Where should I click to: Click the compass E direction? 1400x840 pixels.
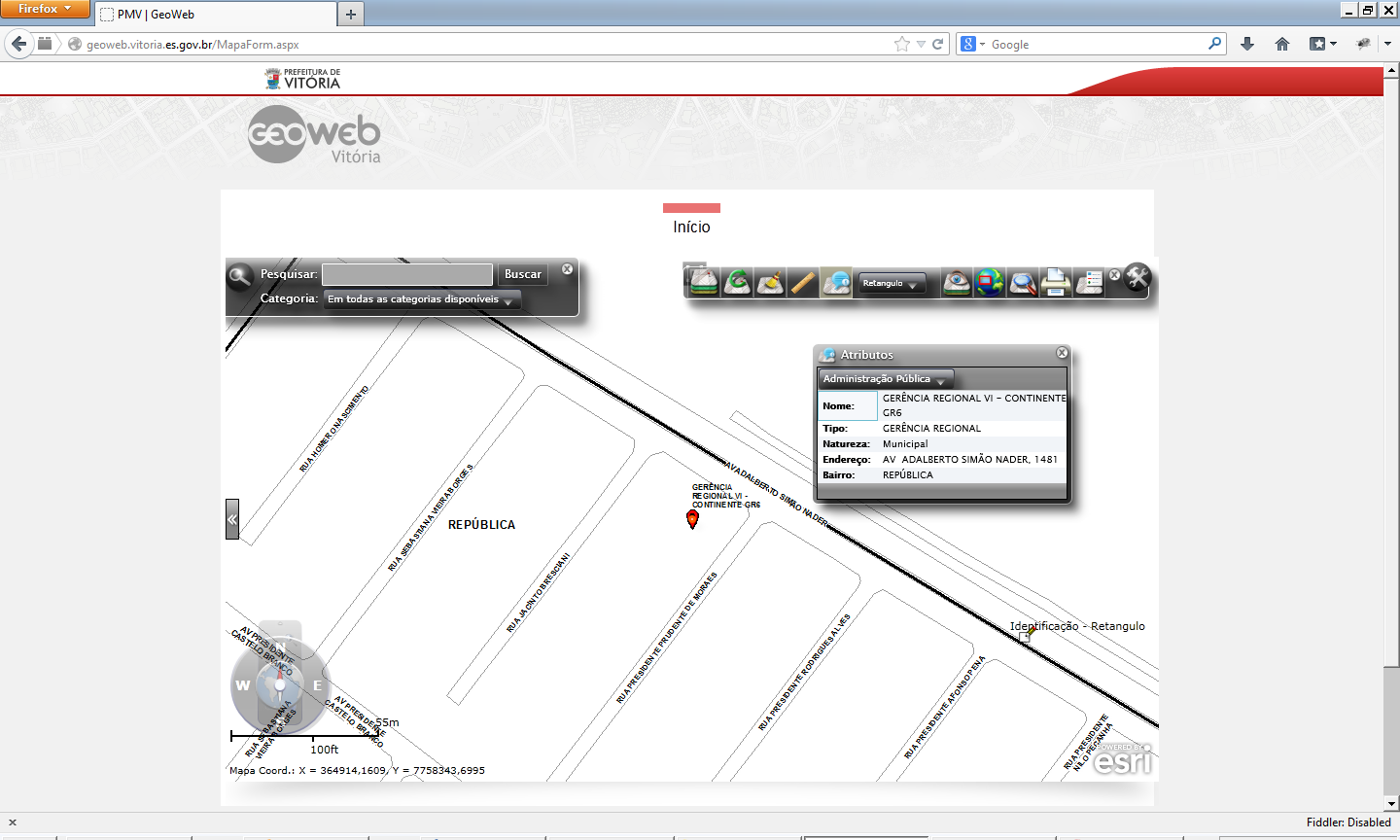(317, 685)
